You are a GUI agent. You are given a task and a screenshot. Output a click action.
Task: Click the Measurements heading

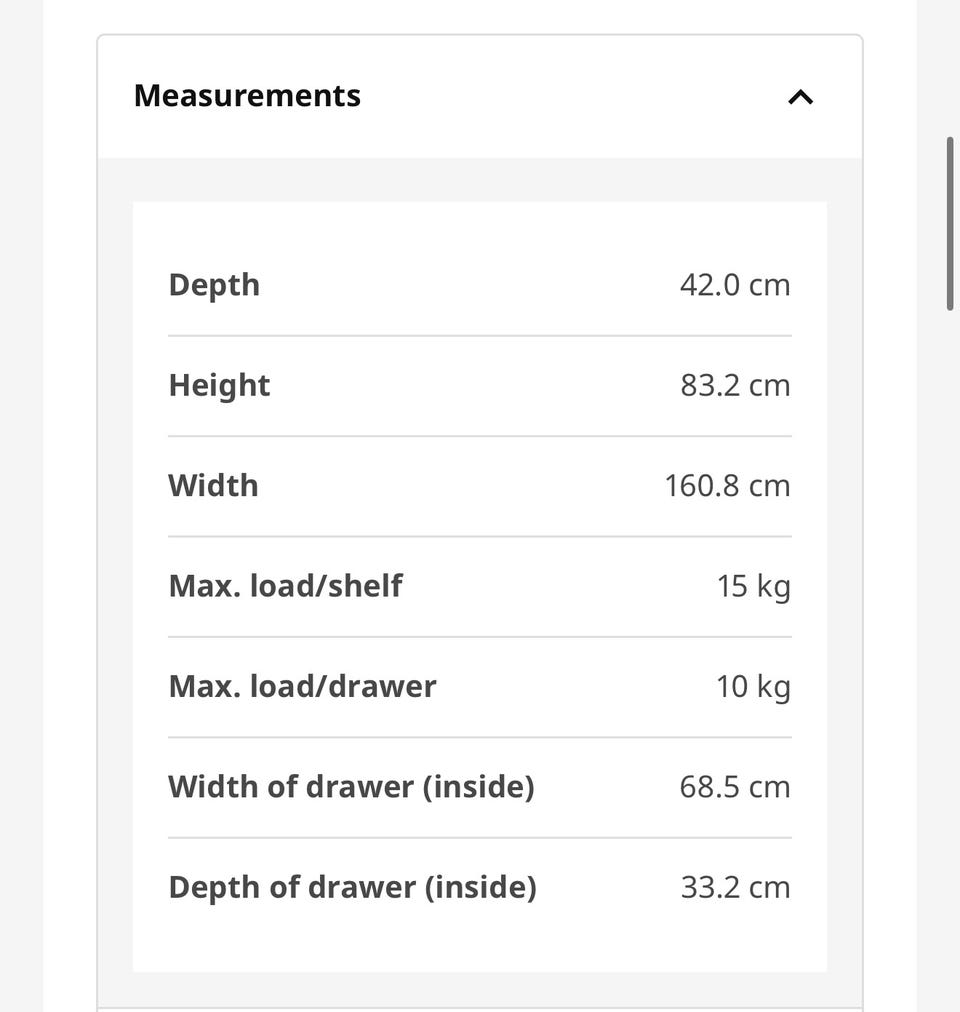click(x=247, y=96)
